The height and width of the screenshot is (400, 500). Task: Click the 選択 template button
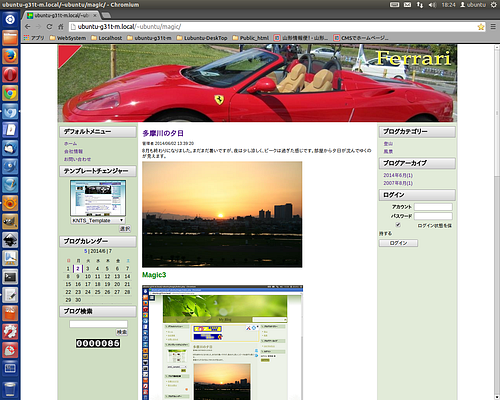[125, 229]
